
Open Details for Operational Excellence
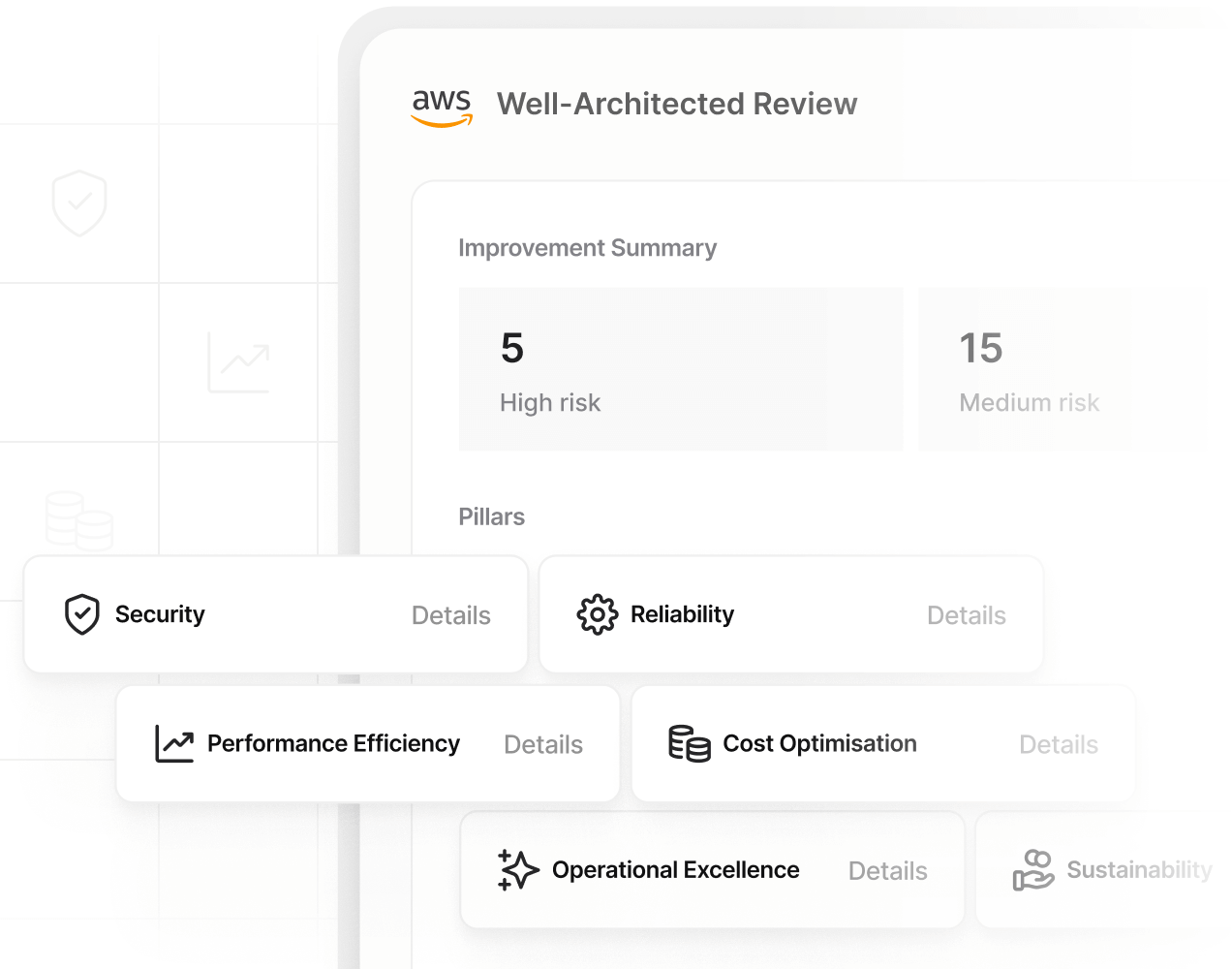click(887, 871)
